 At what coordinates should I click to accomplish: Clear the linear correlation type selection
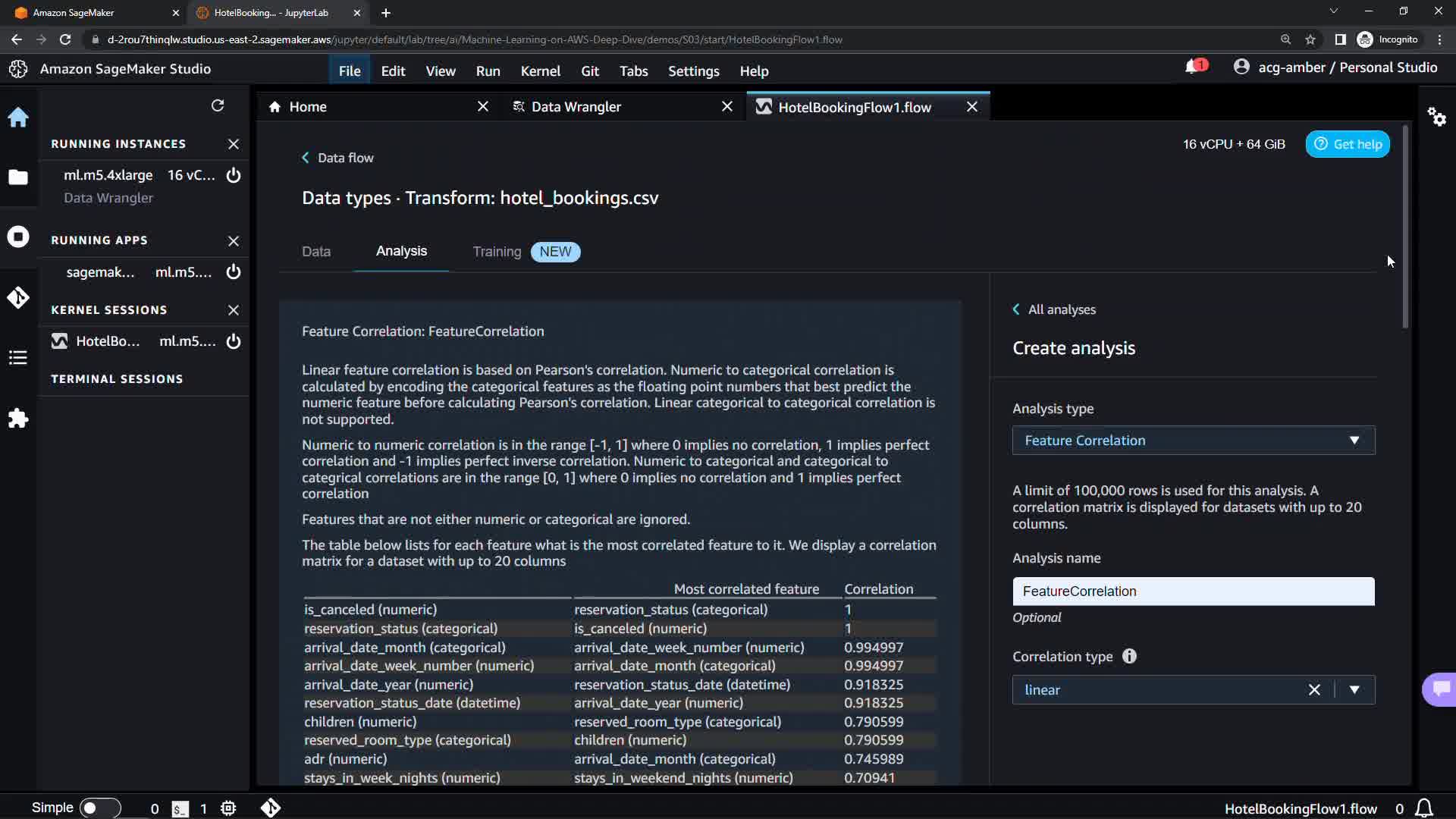[x=1314, y=690]
